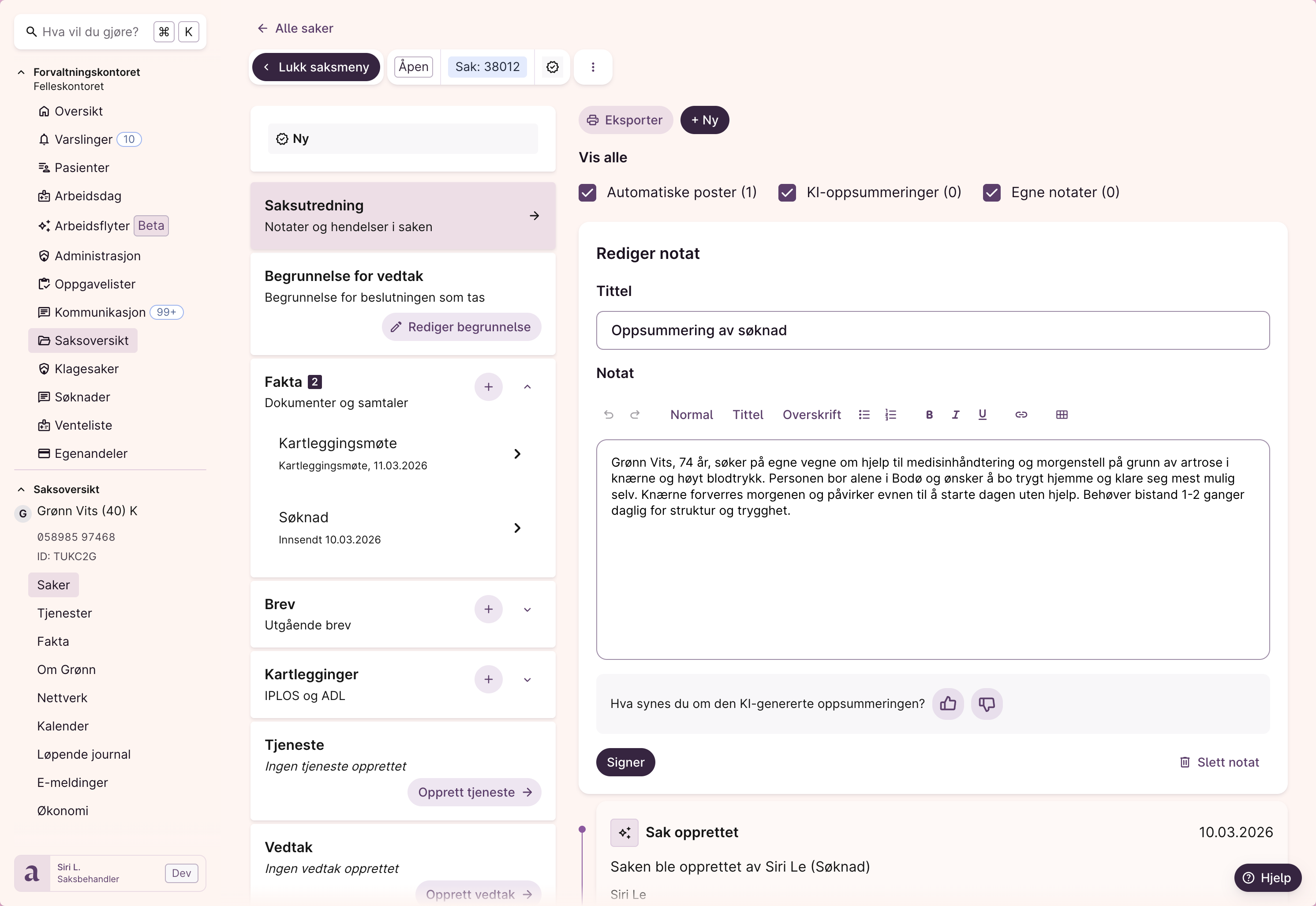The height and width of the screenshot is (906, 1316).
Task: Open Tjenester in patient submenu
Action: click(x=64, y=613)
